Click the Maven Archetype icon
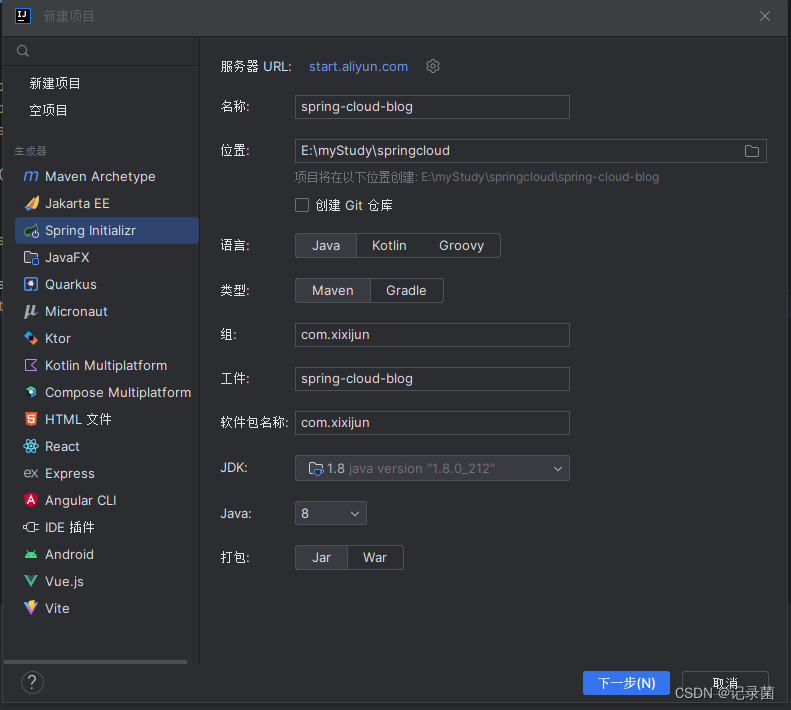The height and width of the screenshot is (710, 791). (x=31, y=176)
